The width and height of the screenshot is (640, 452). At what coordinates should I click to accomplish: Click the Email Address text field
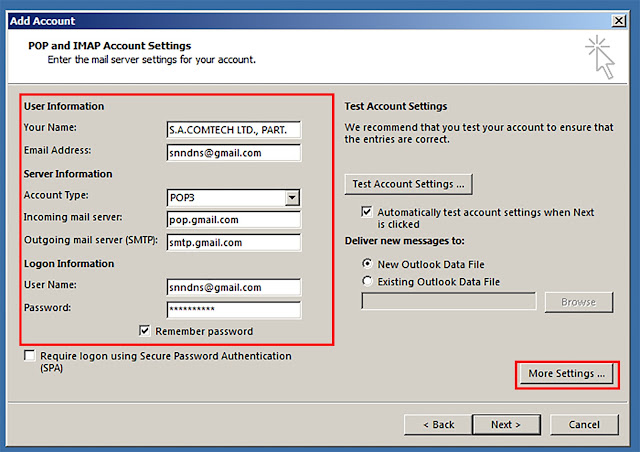point(233,153)
